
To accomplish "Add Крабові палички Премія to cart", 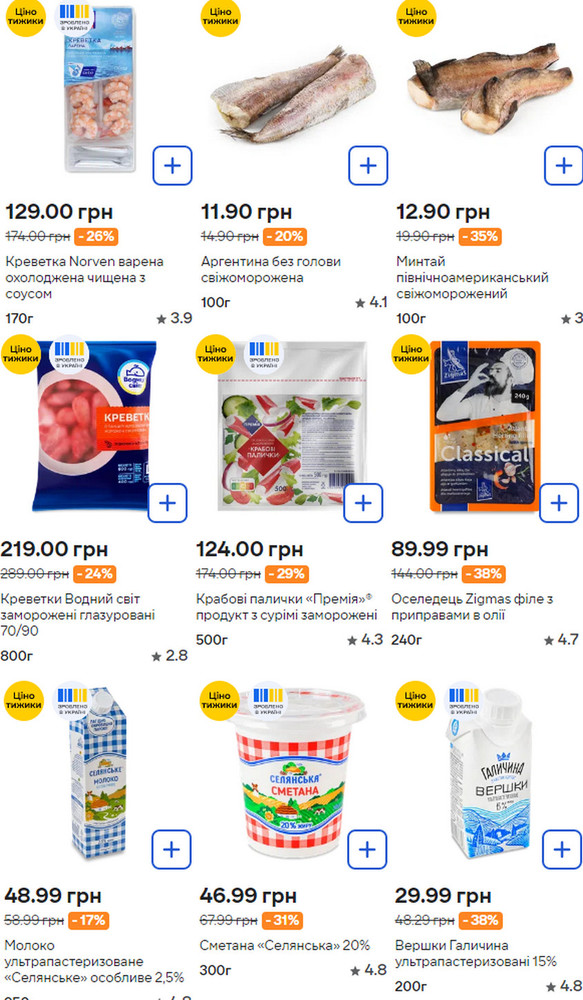I will 363,503.
